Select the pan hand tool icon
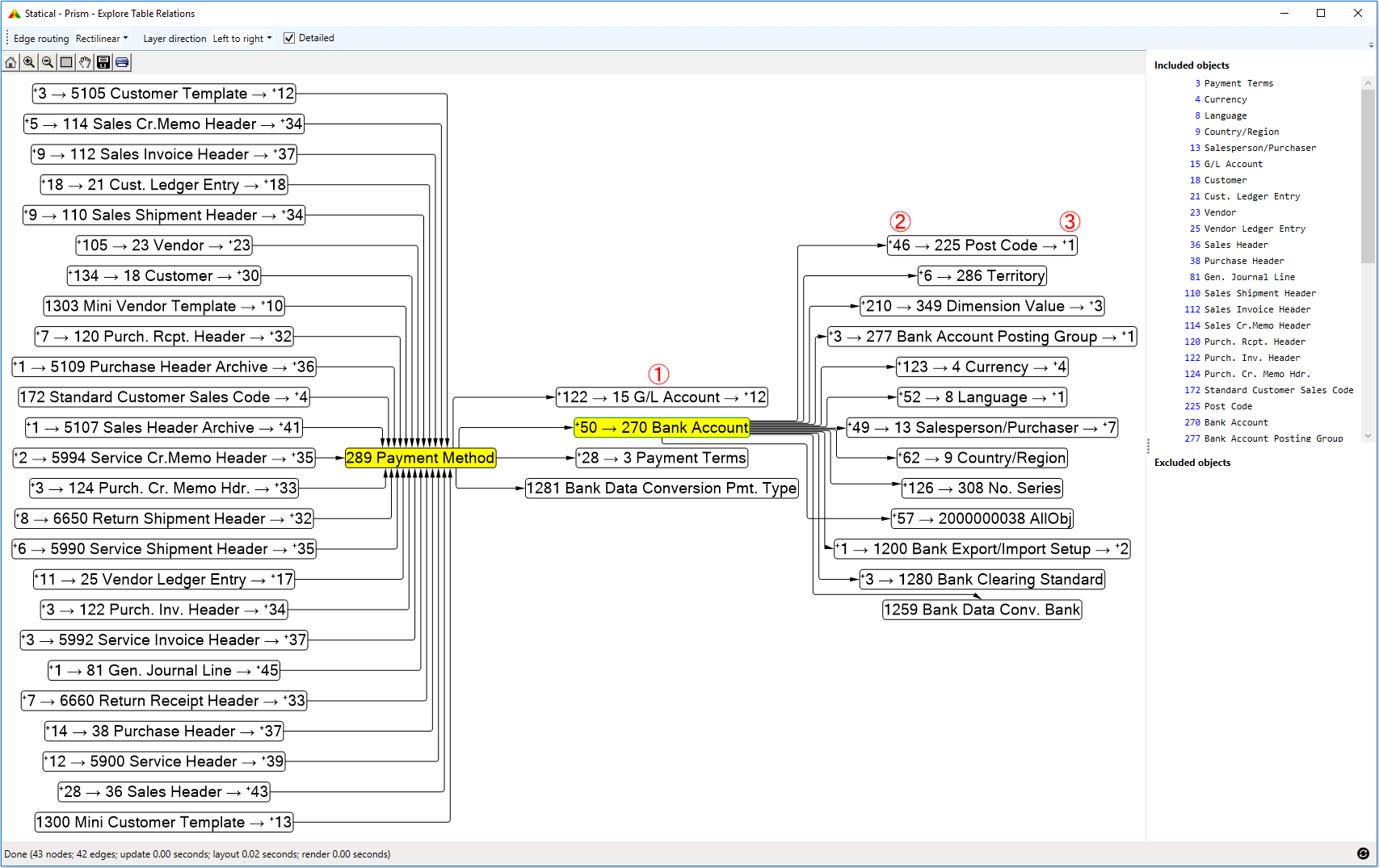Viewport: 1379px width, 868px height. (85, 62)
